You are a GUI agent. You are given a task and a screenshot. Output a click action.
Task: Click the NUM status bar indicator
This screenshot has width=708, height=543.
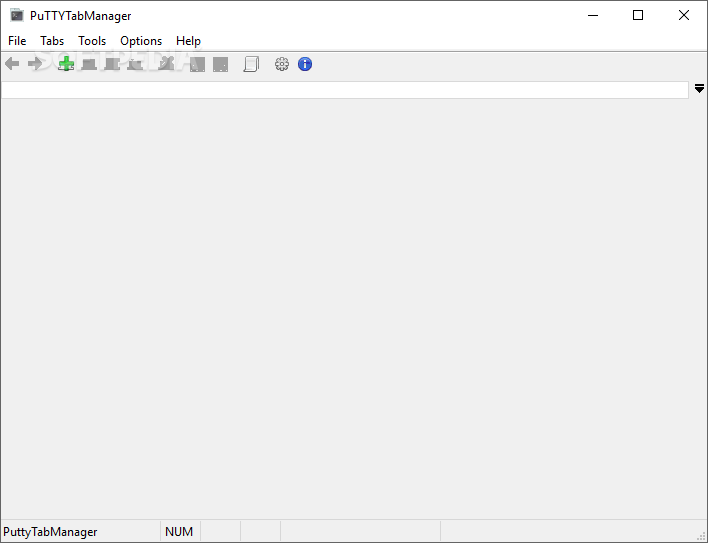179,532
